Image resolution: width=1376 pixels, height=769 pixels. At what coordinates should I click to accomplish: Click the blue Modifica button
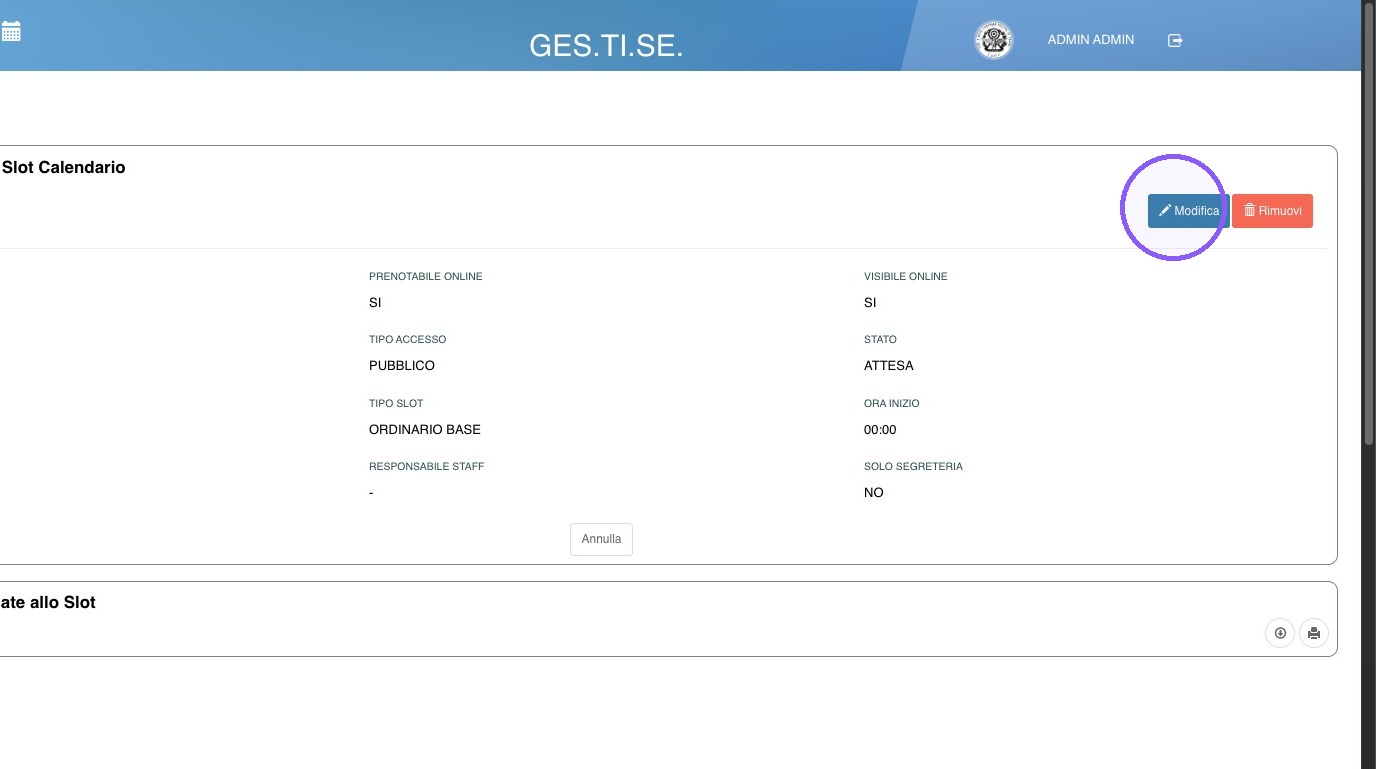pyautogui.click(x=1189, y=211)
